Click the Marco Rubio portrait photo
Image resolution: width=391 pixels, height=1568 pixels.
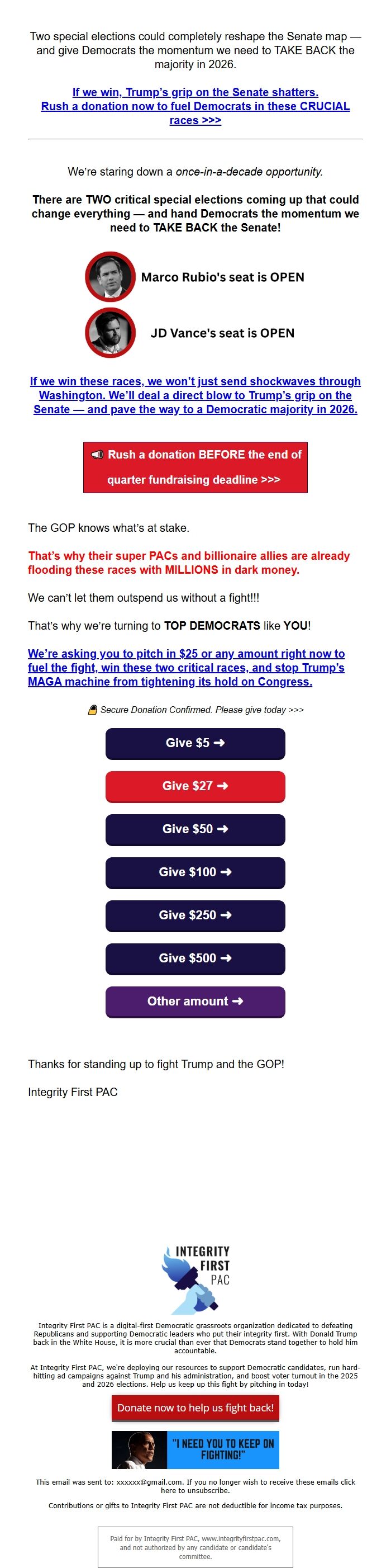(110, 277)
